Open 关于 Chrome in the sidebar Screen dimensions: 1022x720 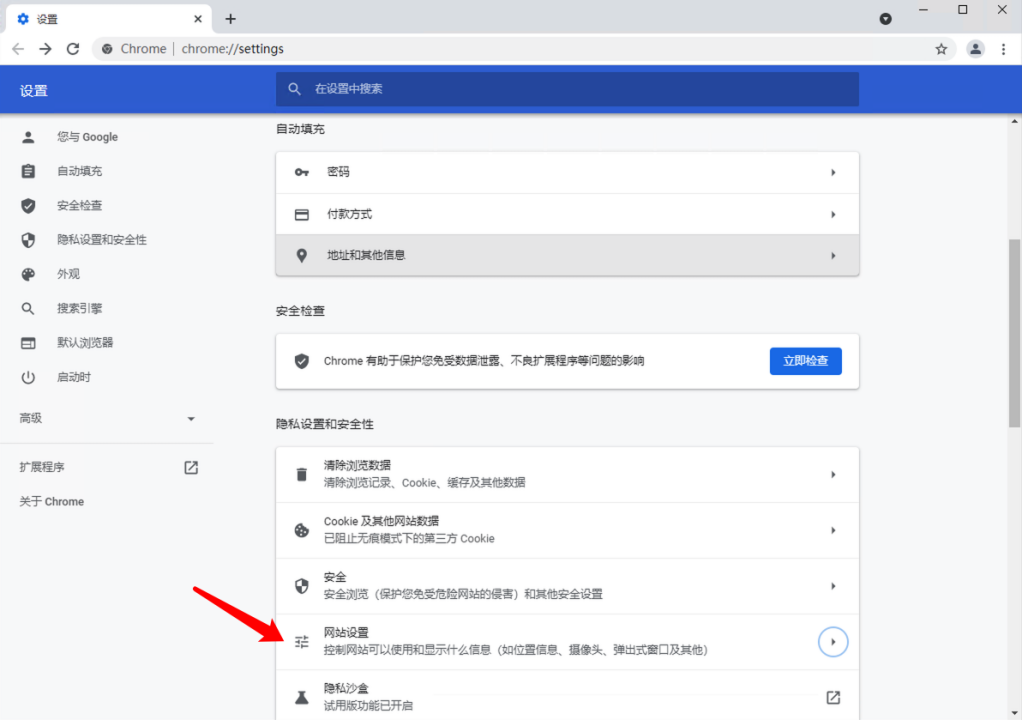[x=51, y=502]
